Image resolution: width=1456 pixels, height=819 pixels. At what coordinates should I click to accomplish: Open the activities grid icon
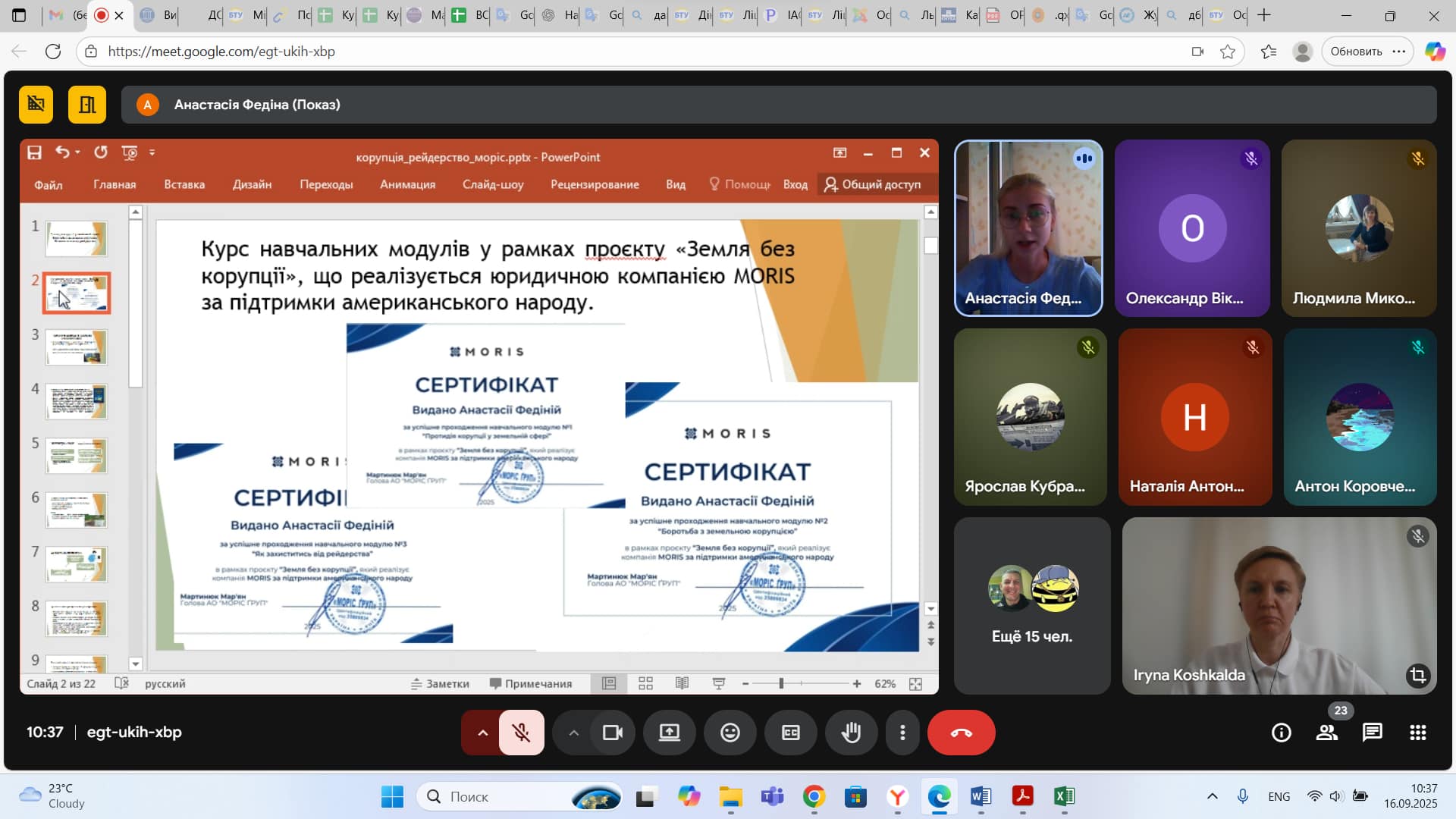pyautogui.click(x=1418, y=733)
